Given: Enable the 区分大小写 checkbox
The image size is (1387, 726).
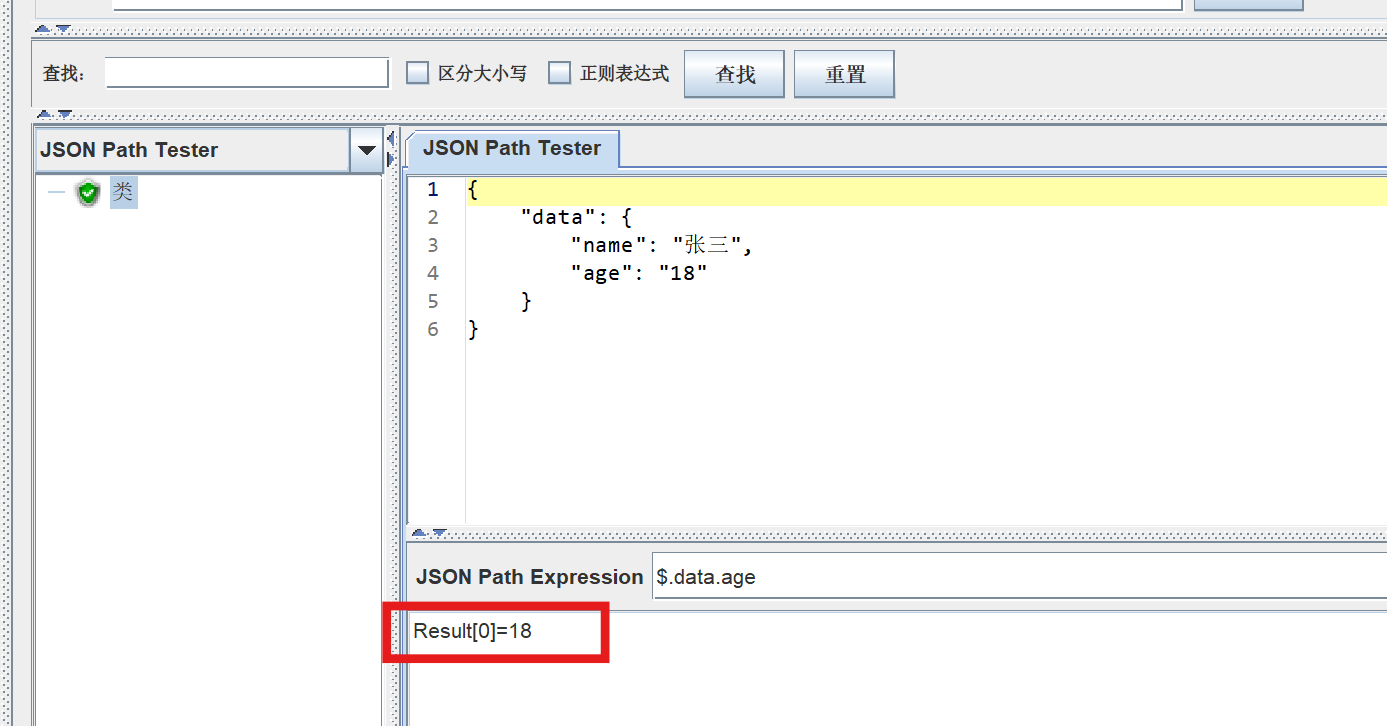Looking at the screenshot, I should [x=417, y=72].
